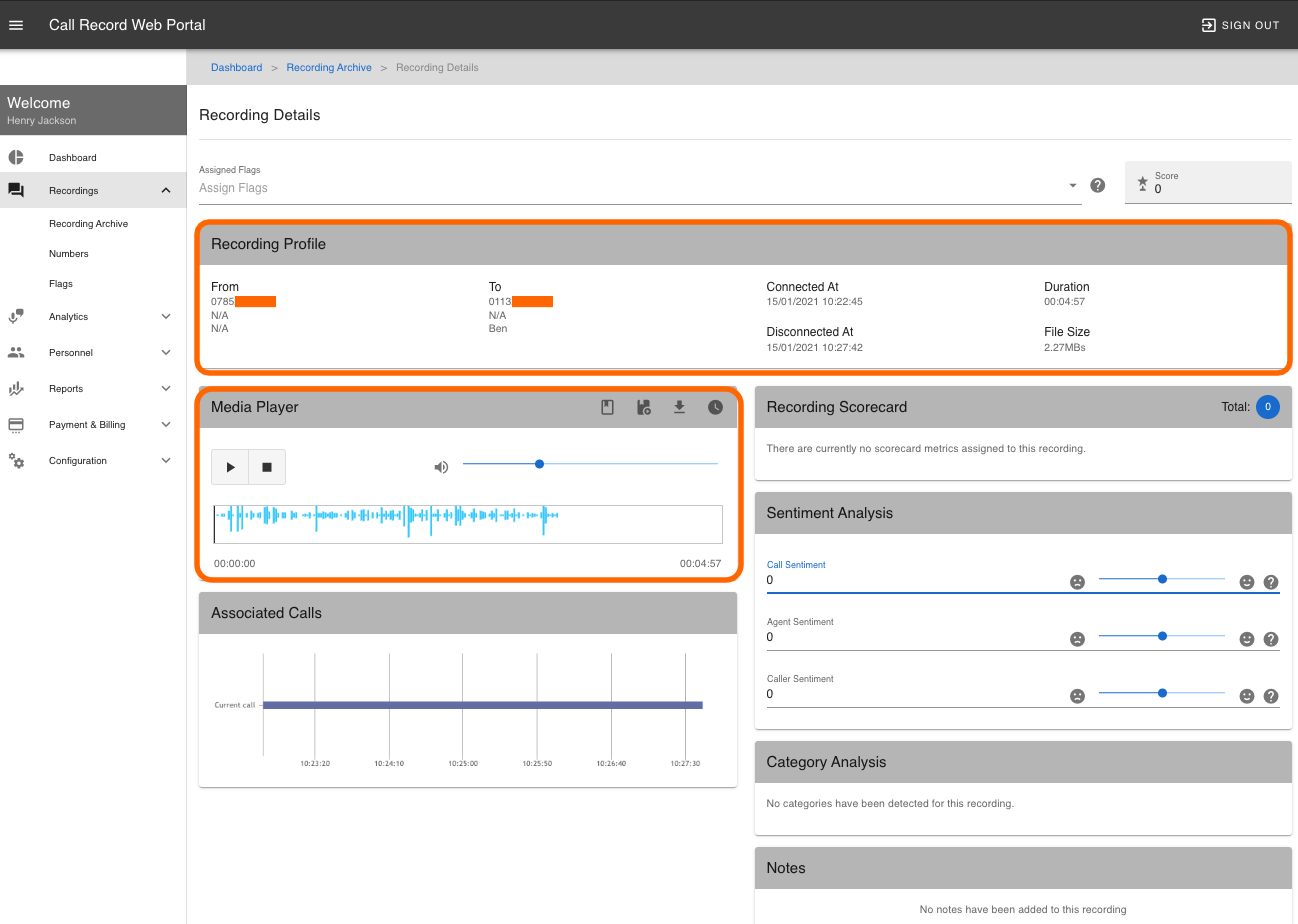The width and height of the screenshot is (1298, 924).
Task: Click the star icon beside Score
Action: pyautogui.click(x=1143, y=184)
